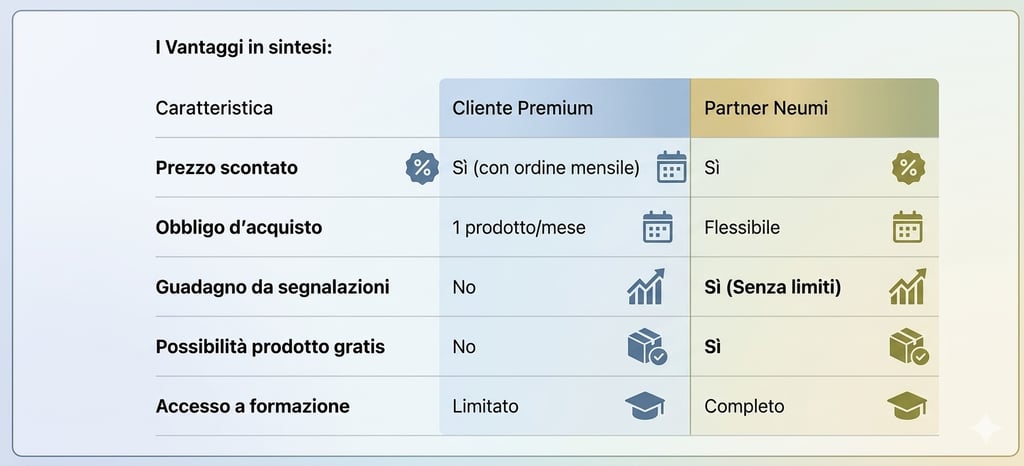This screenshot has width=1024, height=466.
Task: Click the 'I Vantaggi in sintesi' heading
Action: coord(243,46)
